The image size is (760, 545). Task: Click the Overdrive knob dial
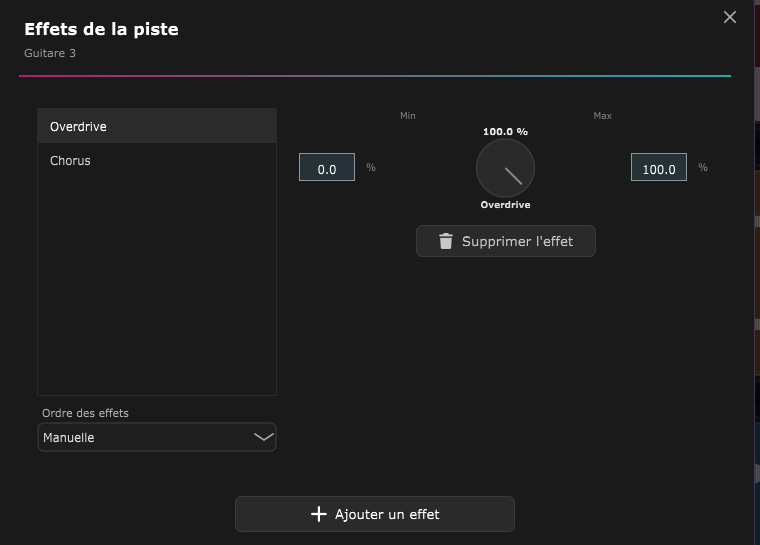505,168
